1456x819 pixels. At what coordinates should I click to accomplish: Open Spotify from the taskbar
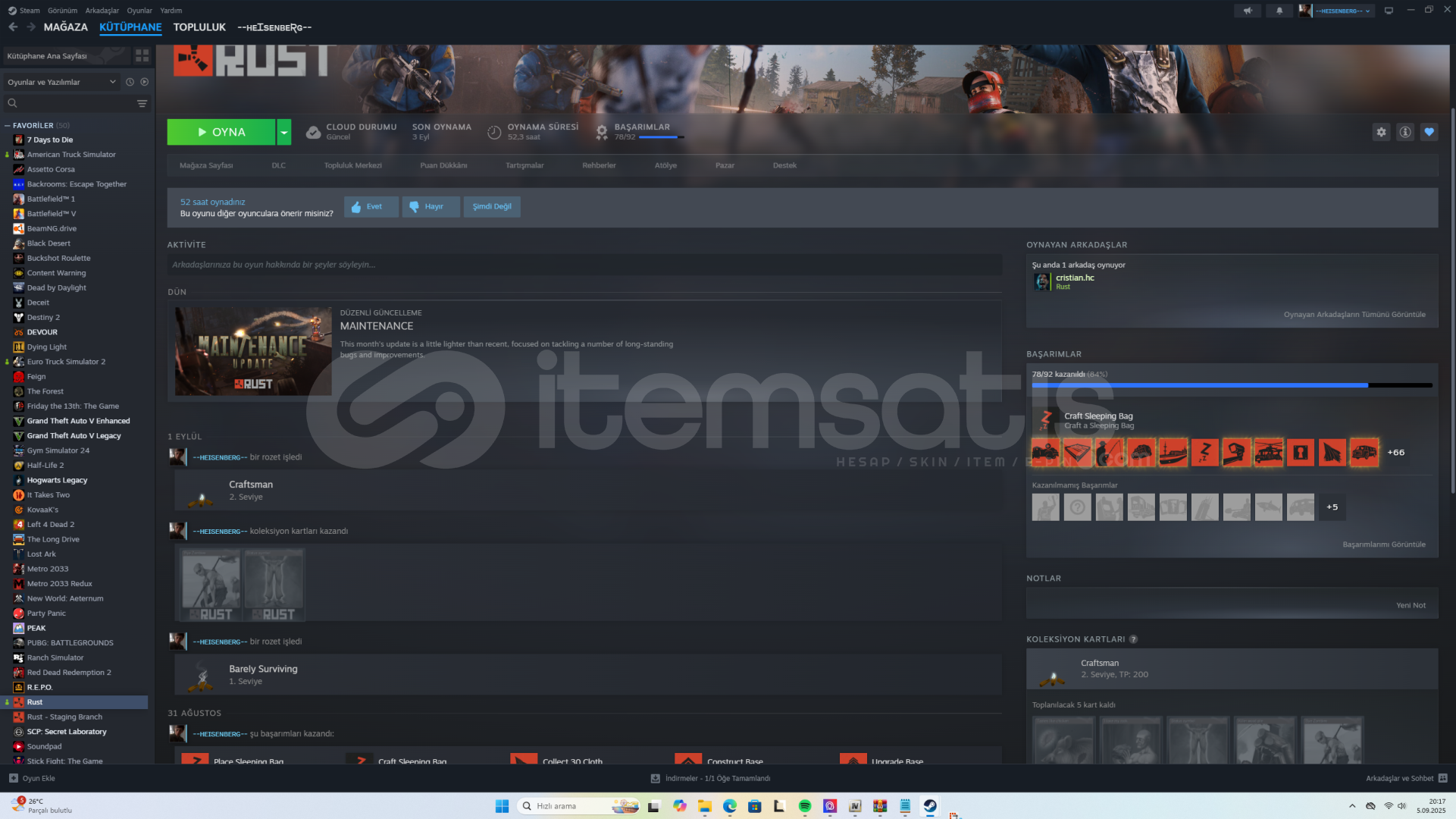pyautogui.click(x=805, y=806)
